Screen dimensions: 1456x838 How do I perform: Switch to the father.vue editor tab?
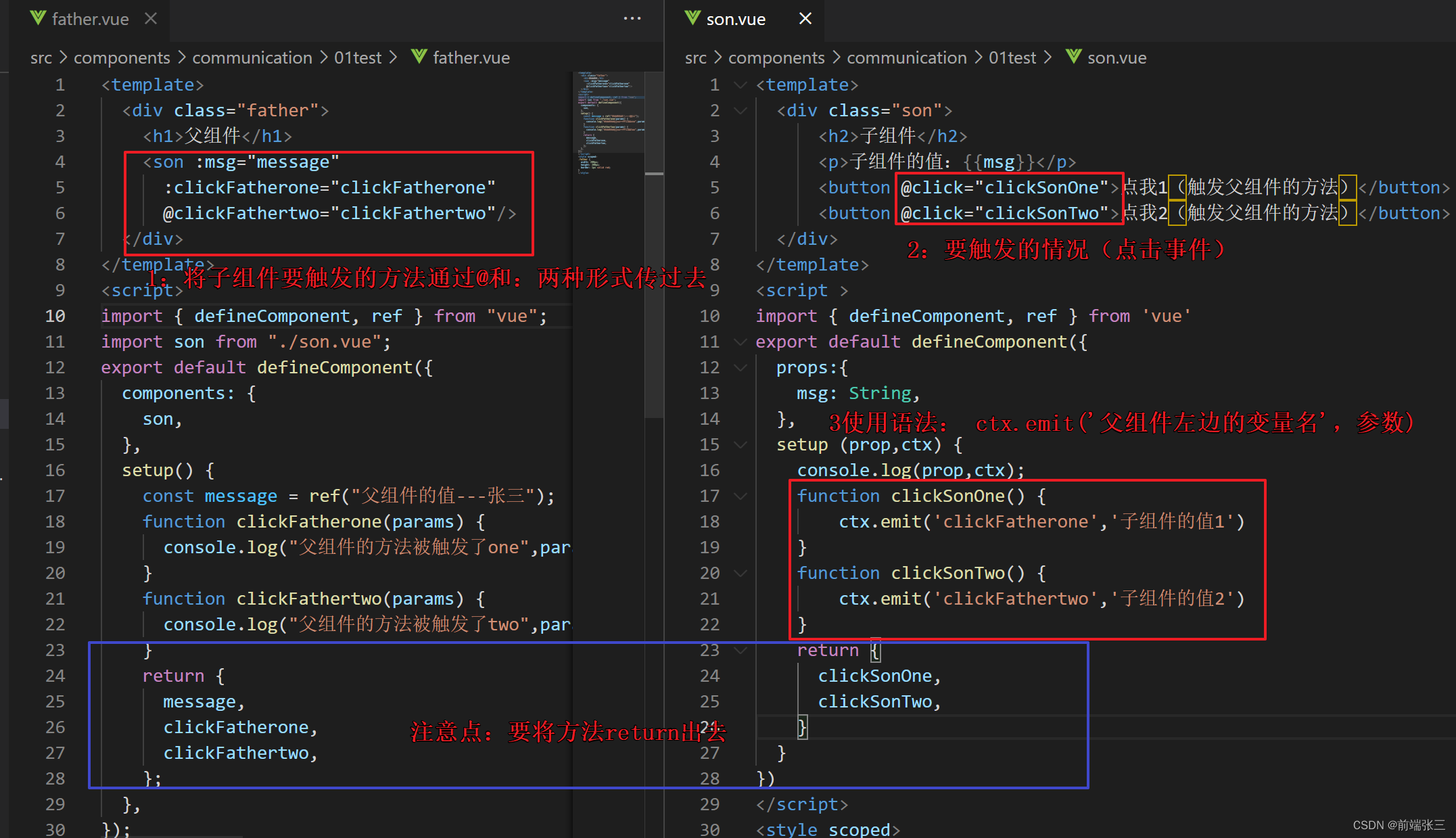90,19
